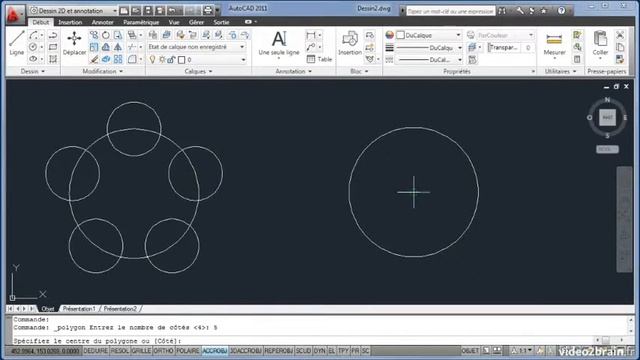Toggle DYN dynamic input
The image size is (640, 360).
click(320, 351)
